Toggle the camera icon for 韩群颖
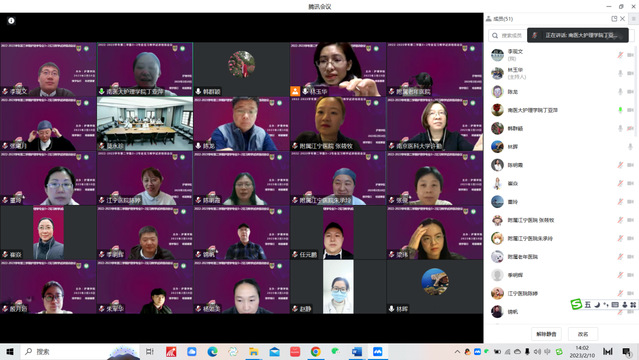The image size is (639, 360). 630,128
